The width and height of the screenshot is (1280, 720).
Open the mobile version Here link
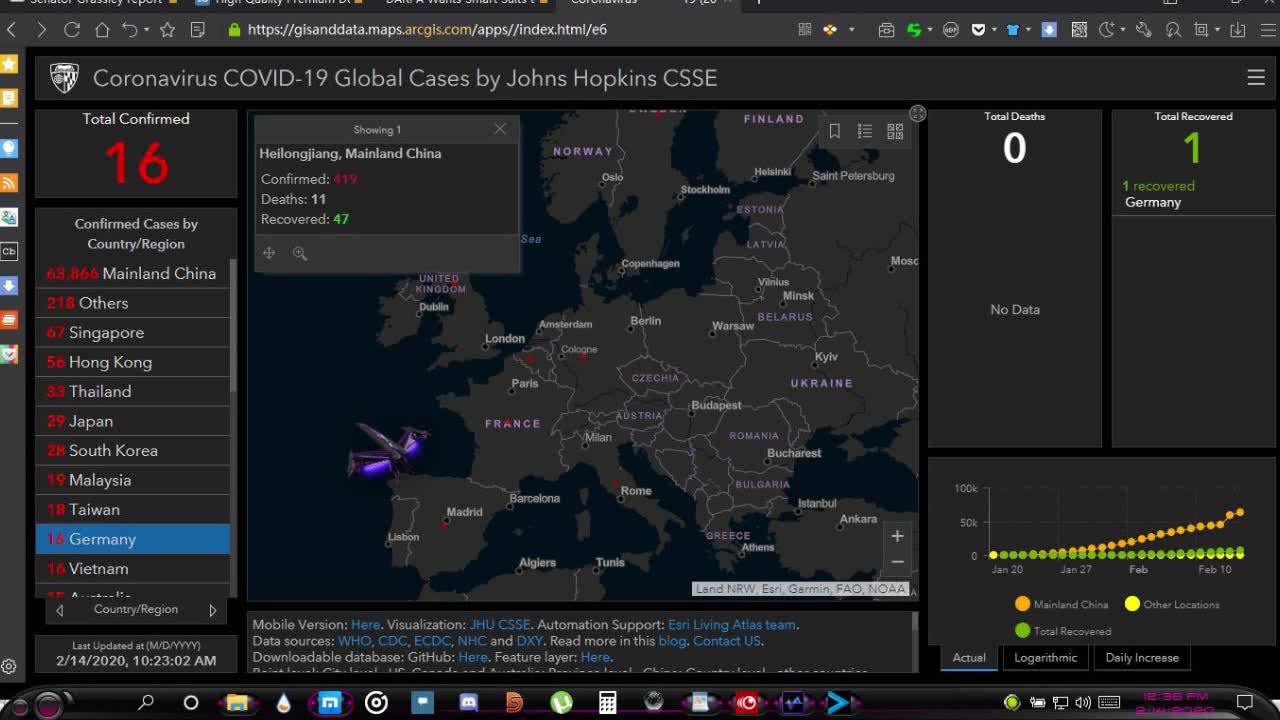(x=365, y=625)
